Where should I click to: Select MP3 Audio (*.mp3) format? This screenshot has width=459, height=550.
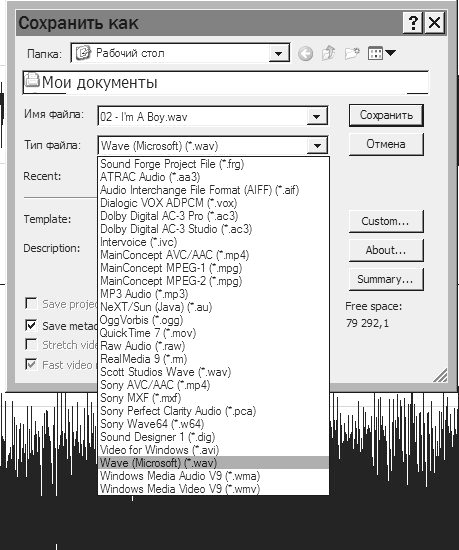pyautogui.click(x=213, y=294)
